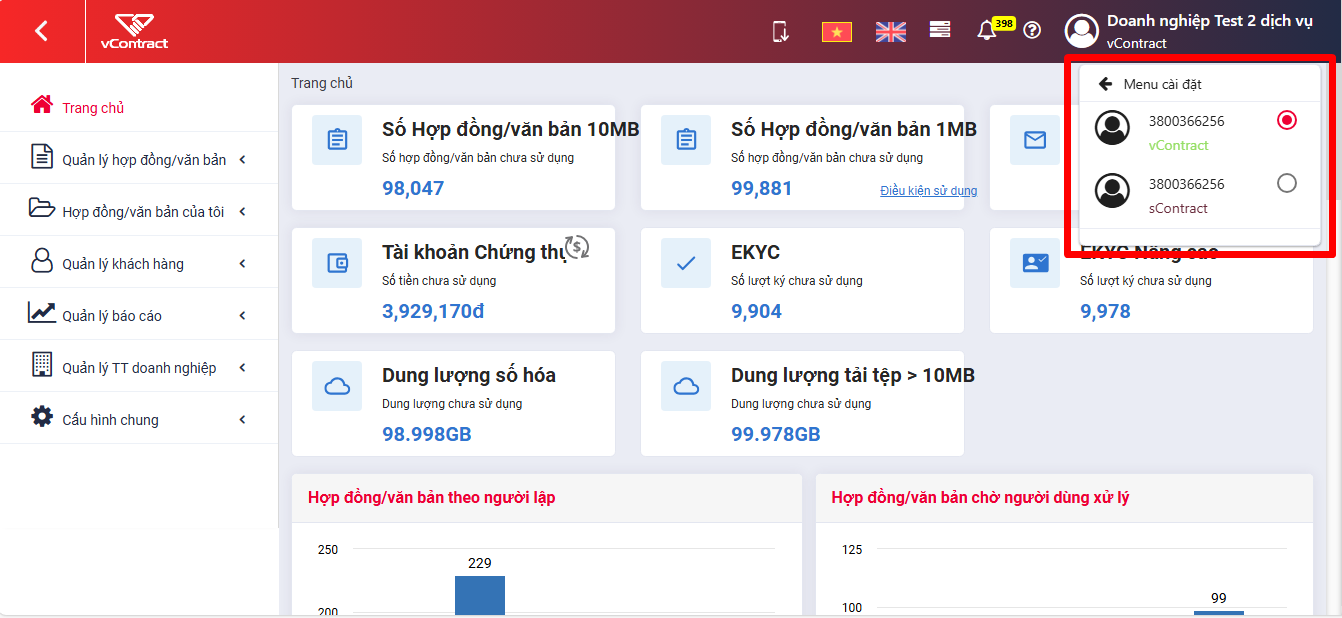Viewport: 1342px width, 618px height.
Task: Click the 9,904 EKYC signings value
Action: pyautogui.click(x=756, y=311)
